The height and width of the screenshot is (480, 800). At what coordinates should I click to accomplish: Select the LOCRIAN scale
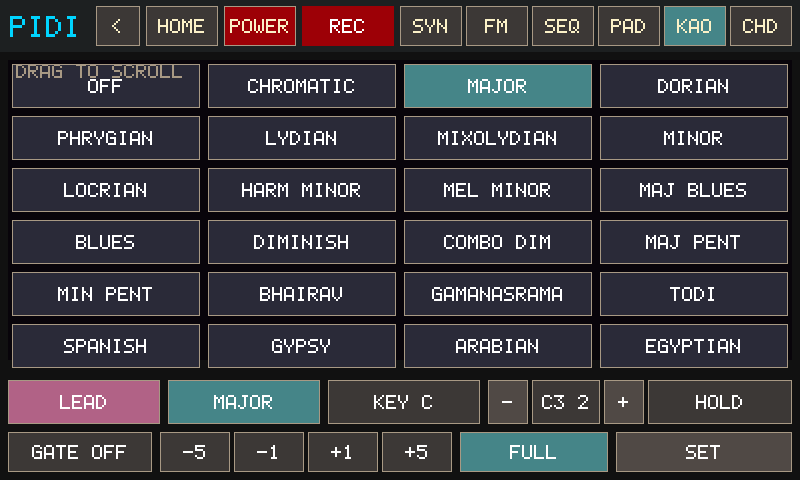[x=106, y=190]
